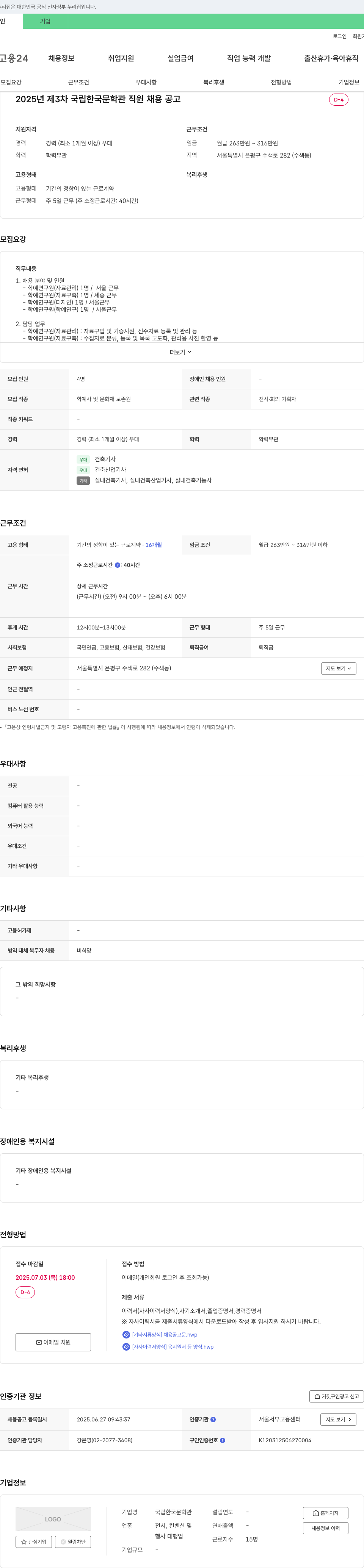Click the 기타 tag beside 실내건축기사
This screenshot has height=1568, width=364.
point(83,481)
